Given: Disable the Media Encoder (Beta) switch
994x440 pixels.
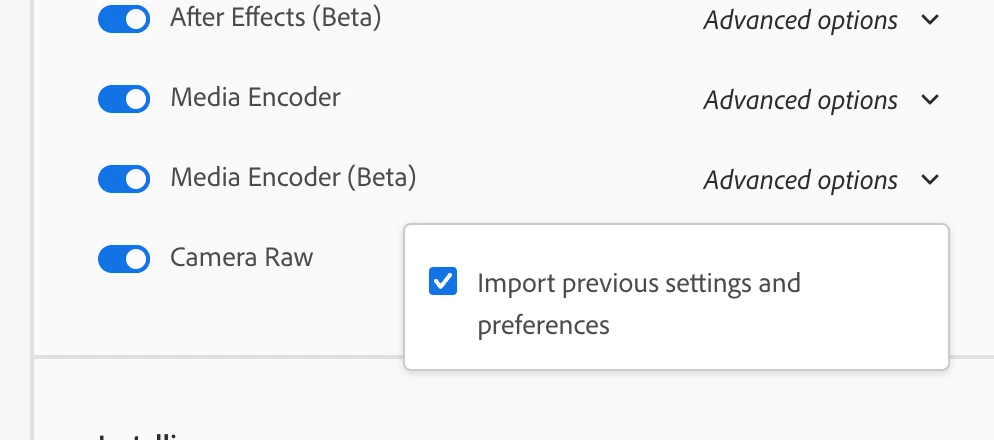Looking at the screenshot, I should coord(124,179).
